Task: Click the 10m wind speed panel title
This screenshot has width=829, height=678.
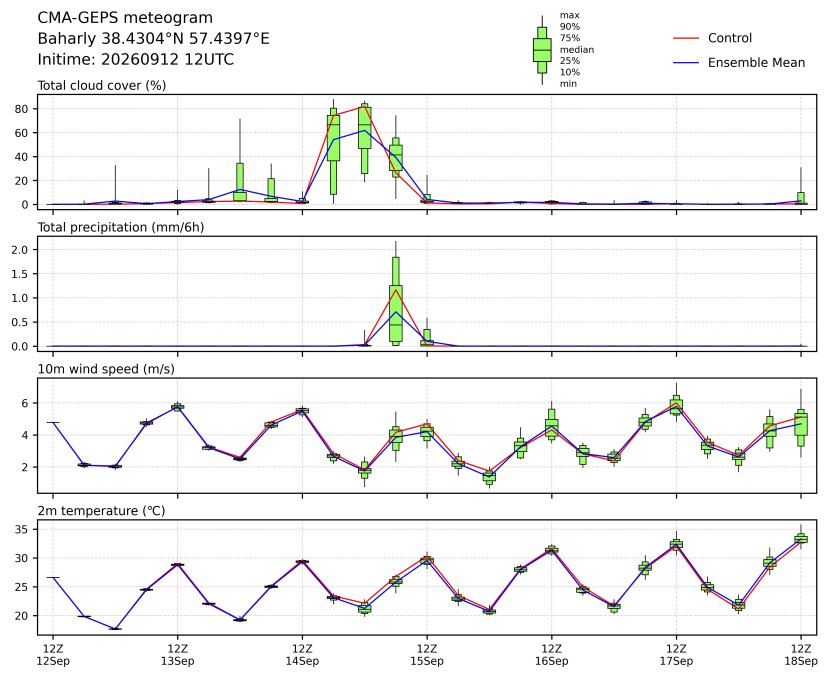Action: (106, 369)
